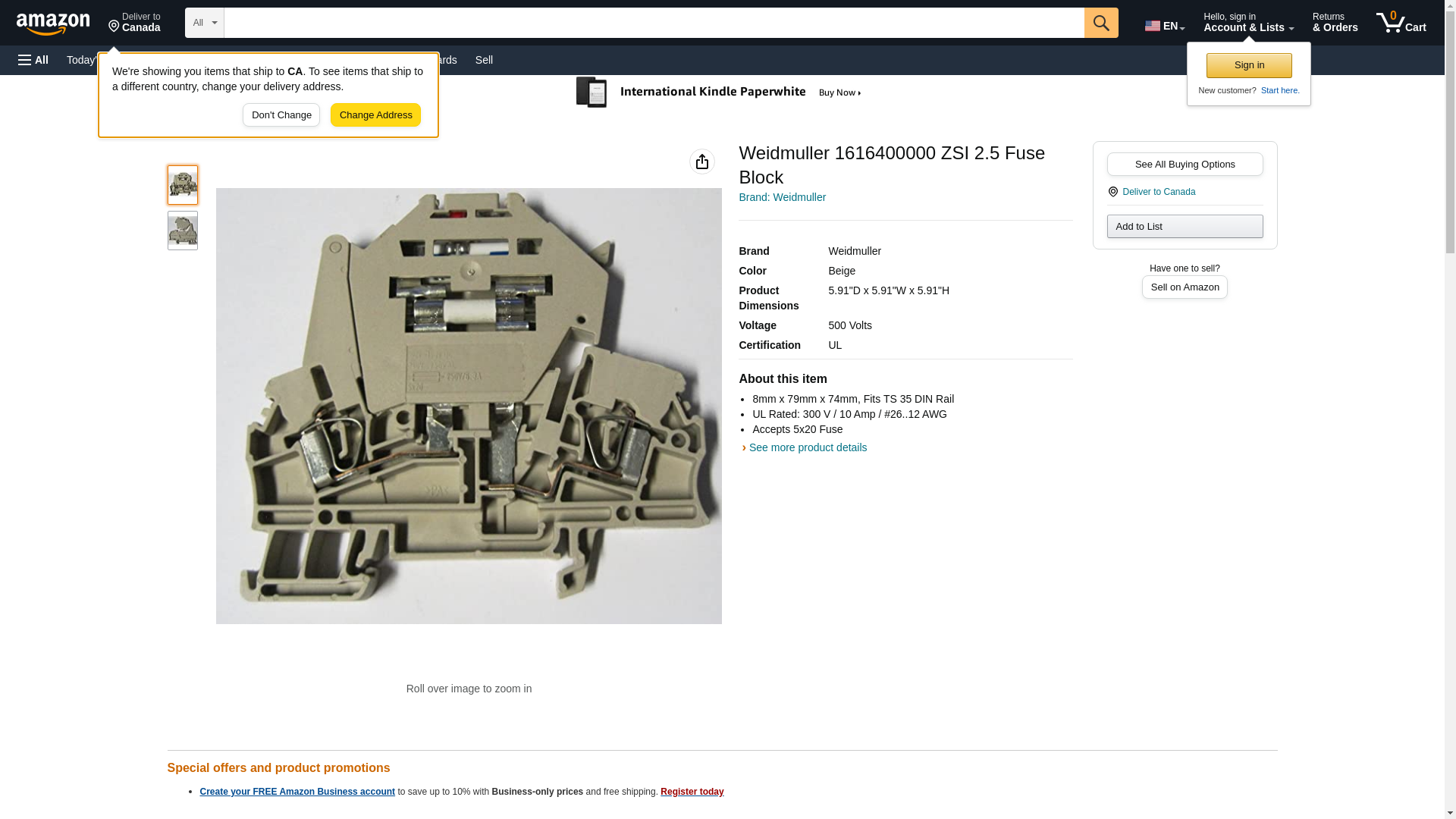The image size is (1456, 819).
Task: Click the Don't Change button
Action: tap(281, 115)
